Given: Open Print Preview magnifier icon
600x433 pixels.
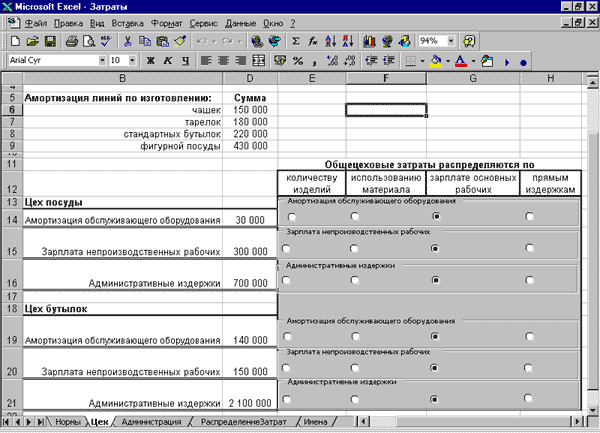Looking at the screenshot, I should [89, 41].
